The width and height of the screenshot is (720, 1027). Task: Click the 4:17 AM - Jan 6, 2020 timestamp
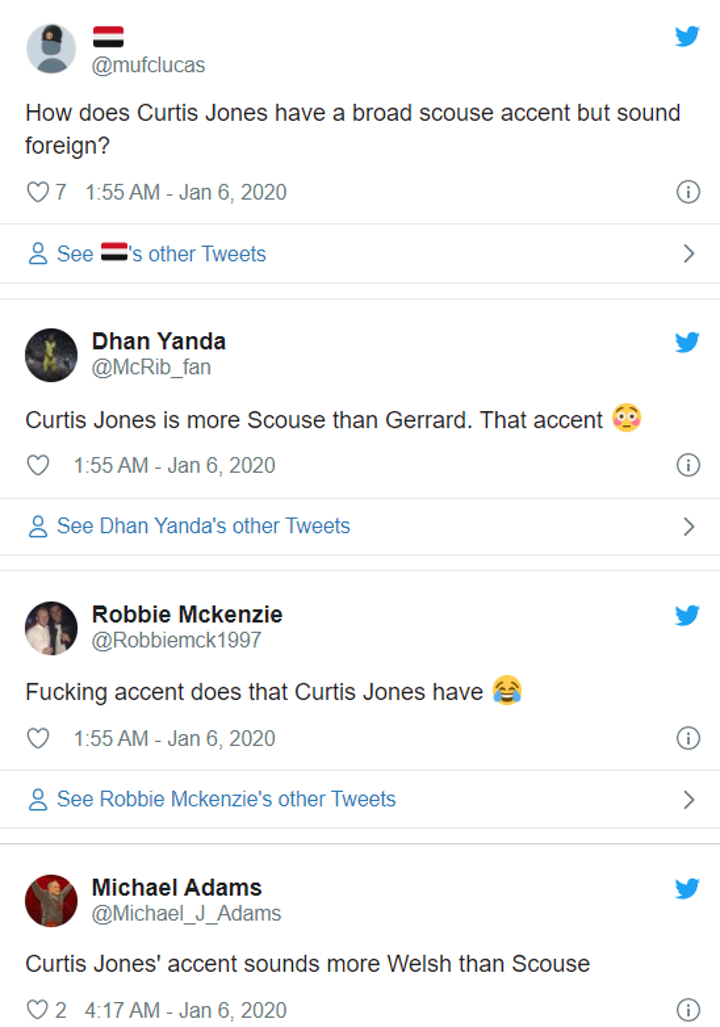pos(186,1010)
